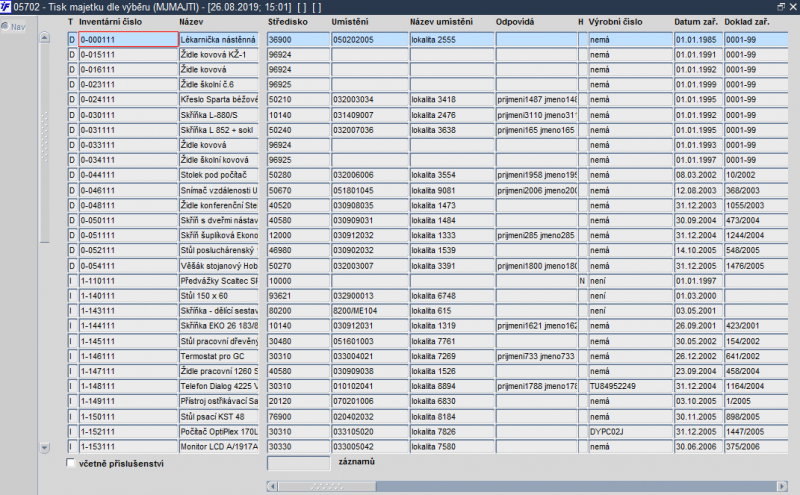
Task: Click the 'Inventární číslo' column header
Action: pos(110,22)
